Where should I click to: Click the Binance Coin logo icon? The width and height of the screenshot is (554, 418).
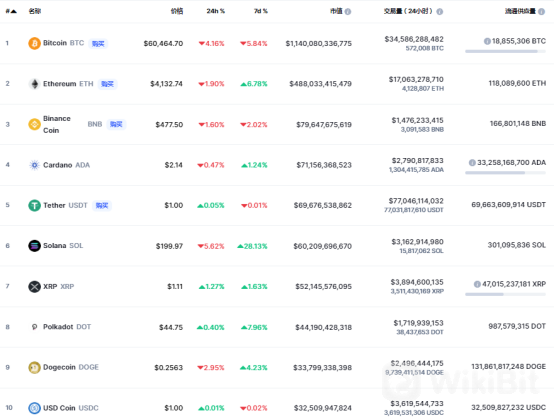coord(34,124)
